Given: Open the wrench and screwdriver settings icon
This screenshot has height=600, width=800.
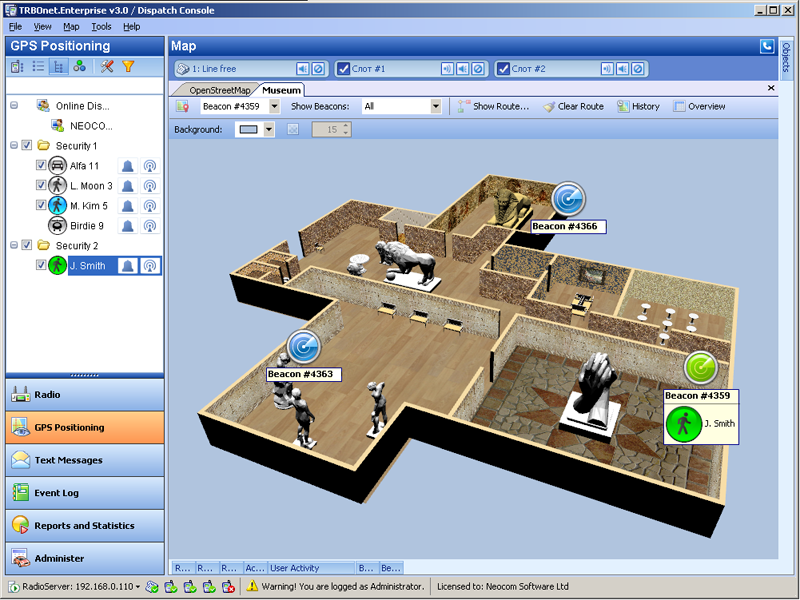Looking at the screenshot, I should click(107, 66).
